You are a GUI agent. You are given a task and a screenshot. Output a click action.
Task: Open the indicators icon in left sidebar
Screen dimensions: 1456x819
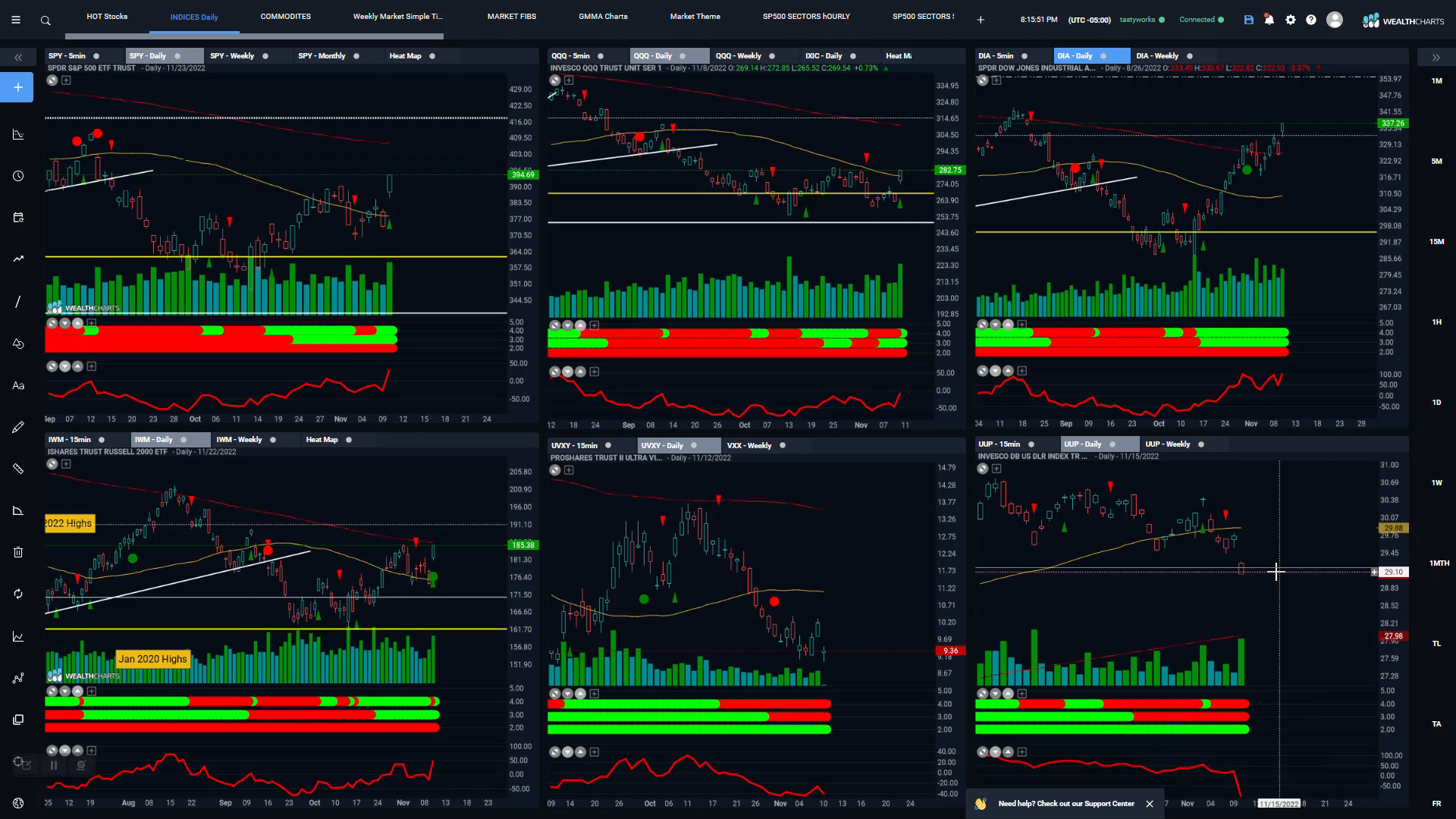point(18,134)
